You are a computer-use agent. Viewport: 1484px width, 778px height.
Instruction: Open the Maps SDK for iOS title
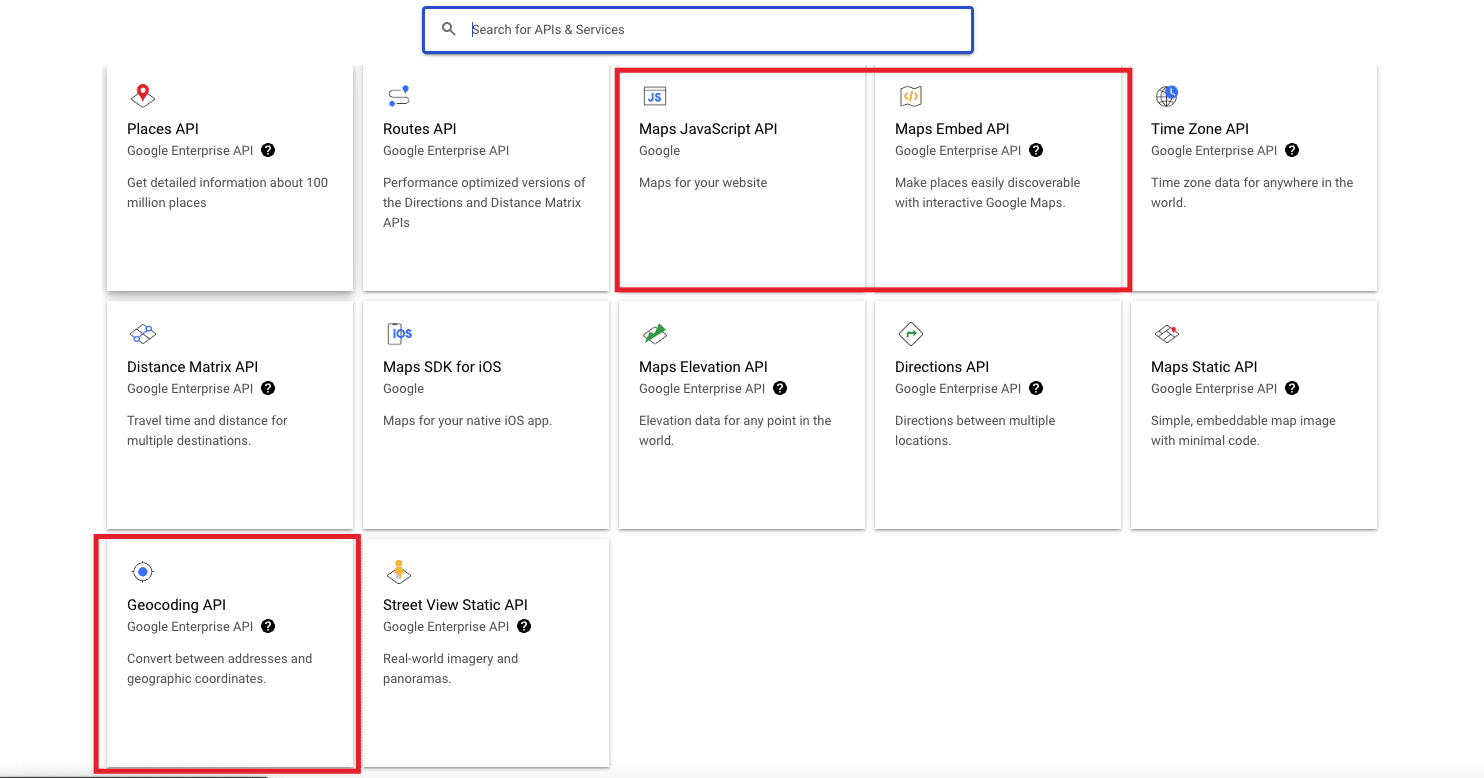pos(442,367)
